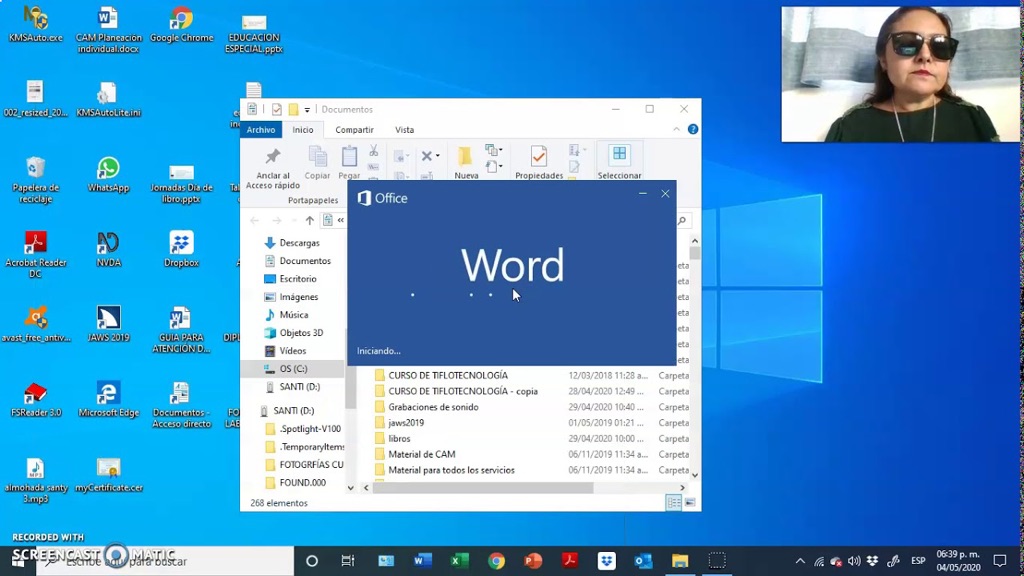Select Imágenes in navigation pane

[x=298, y=296]
